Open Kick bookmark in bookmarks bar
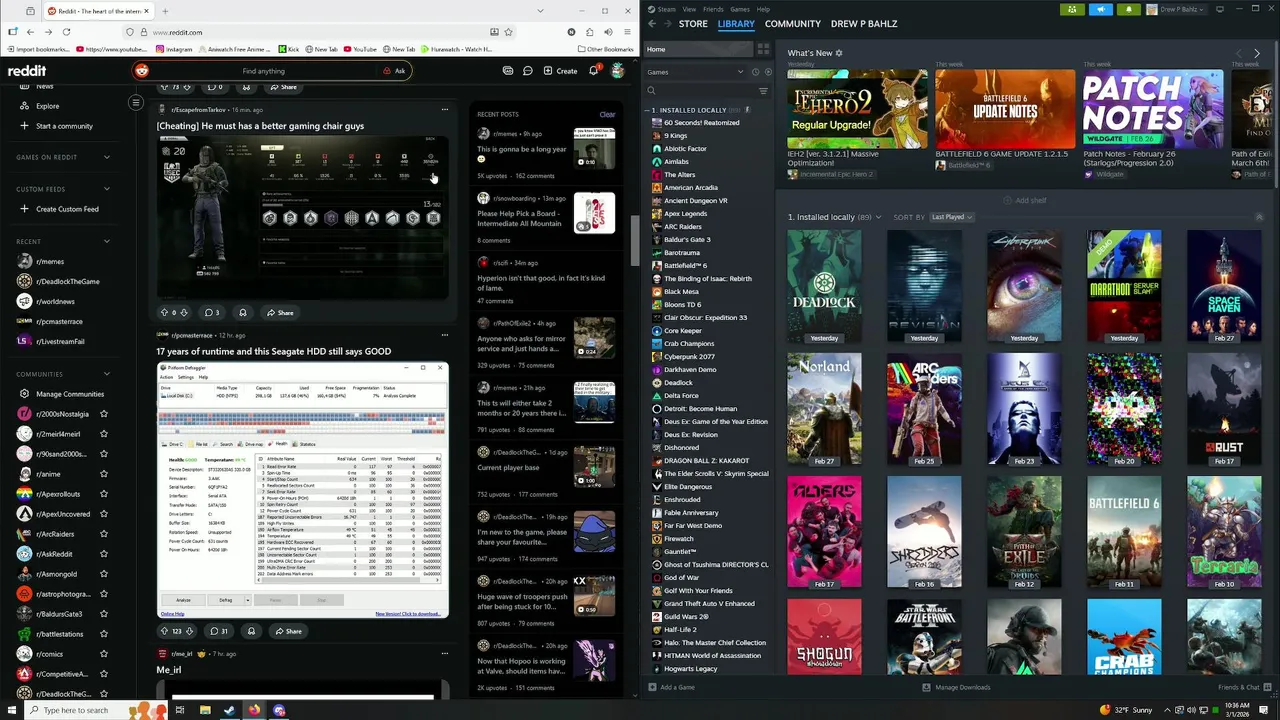The height and width of the screenshot is (720, 1280). 289,49
